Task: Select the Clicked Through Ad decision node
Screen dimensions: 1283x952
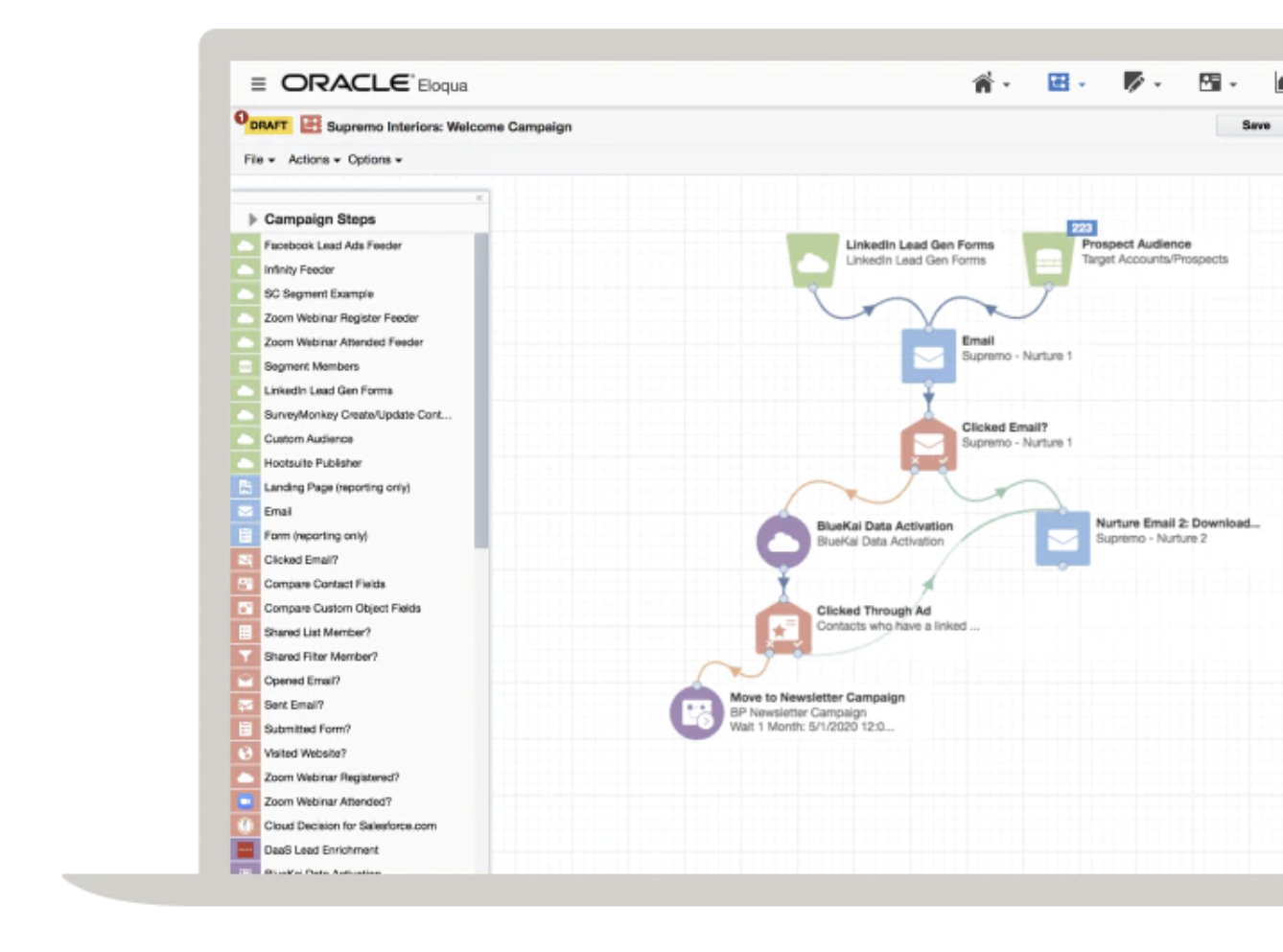Action: [783, 628]
